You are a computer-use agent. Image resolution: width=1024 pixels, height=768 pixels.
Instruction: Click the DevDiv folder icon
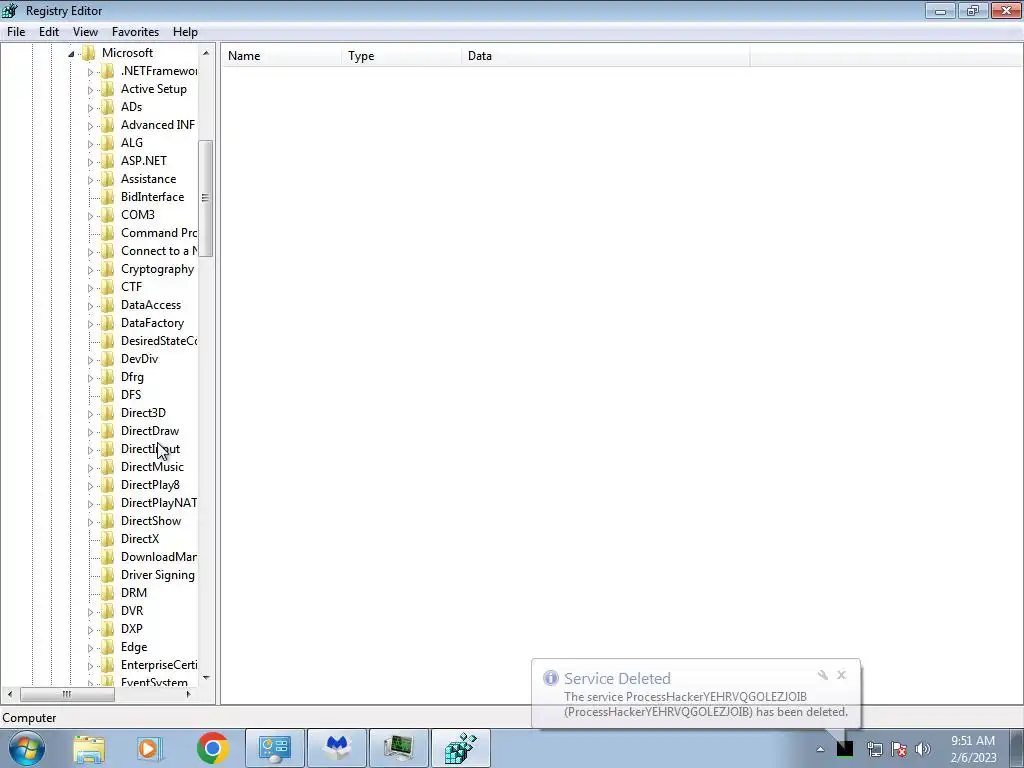click(x=108, y=359)
